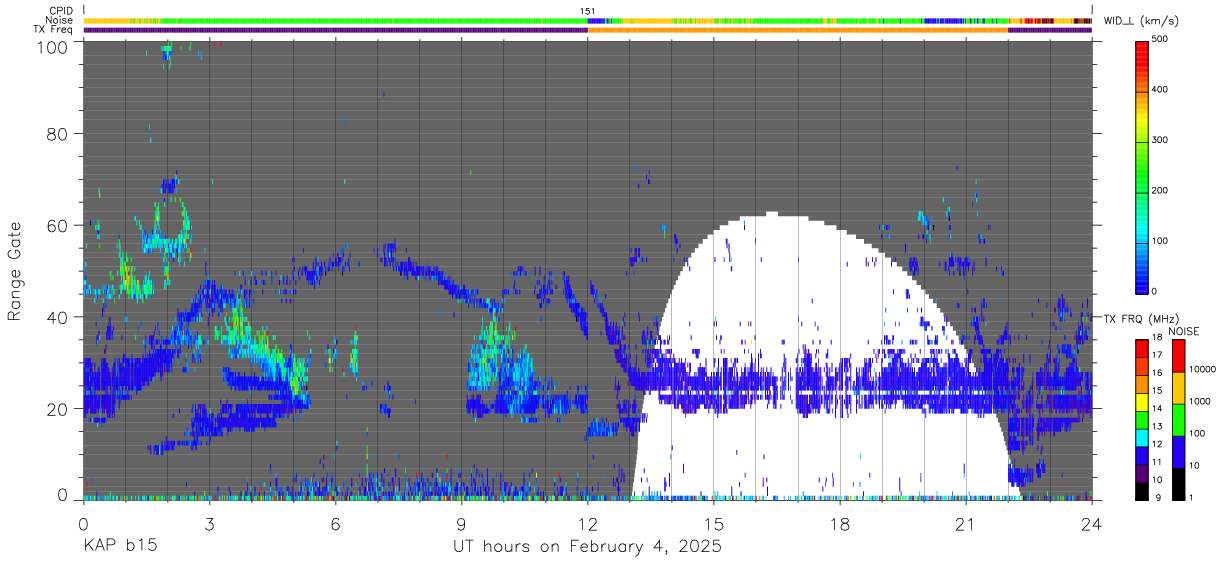Pick the orange swatch in NOISE legend
Image resolution: width=1228 pixels, height=567 pixels.
[x=1178, y=387]
